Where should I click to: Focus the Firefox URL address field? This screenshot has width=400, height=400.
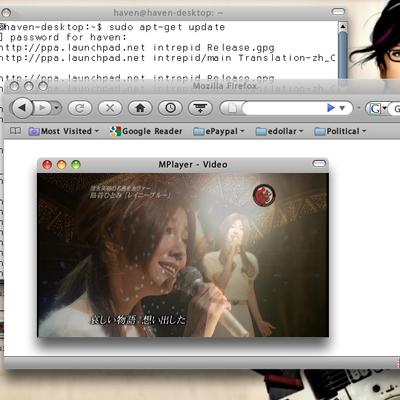(x=284, y=108)
